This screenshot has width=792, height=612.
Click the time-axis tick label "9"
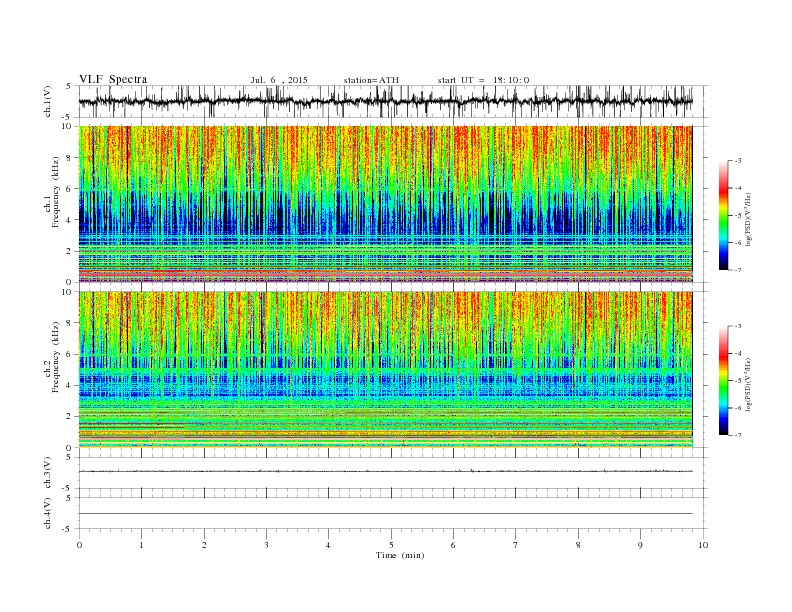tap(640, 545)
